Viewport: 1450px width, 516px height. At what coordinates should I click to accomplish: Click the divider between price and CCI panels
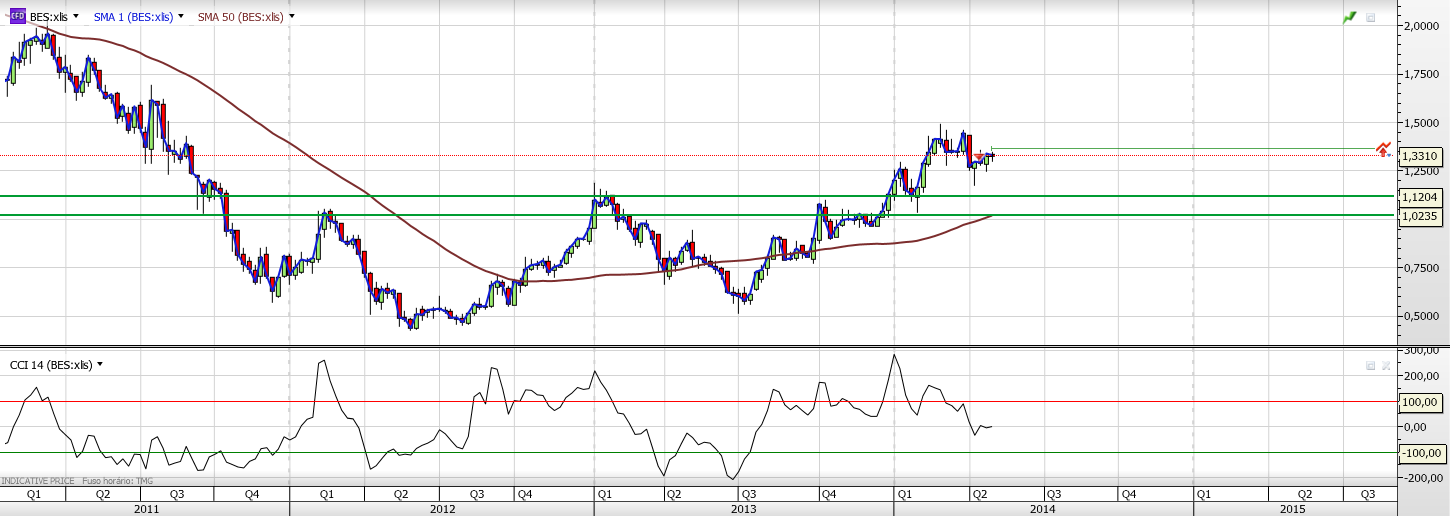point(700,347)
